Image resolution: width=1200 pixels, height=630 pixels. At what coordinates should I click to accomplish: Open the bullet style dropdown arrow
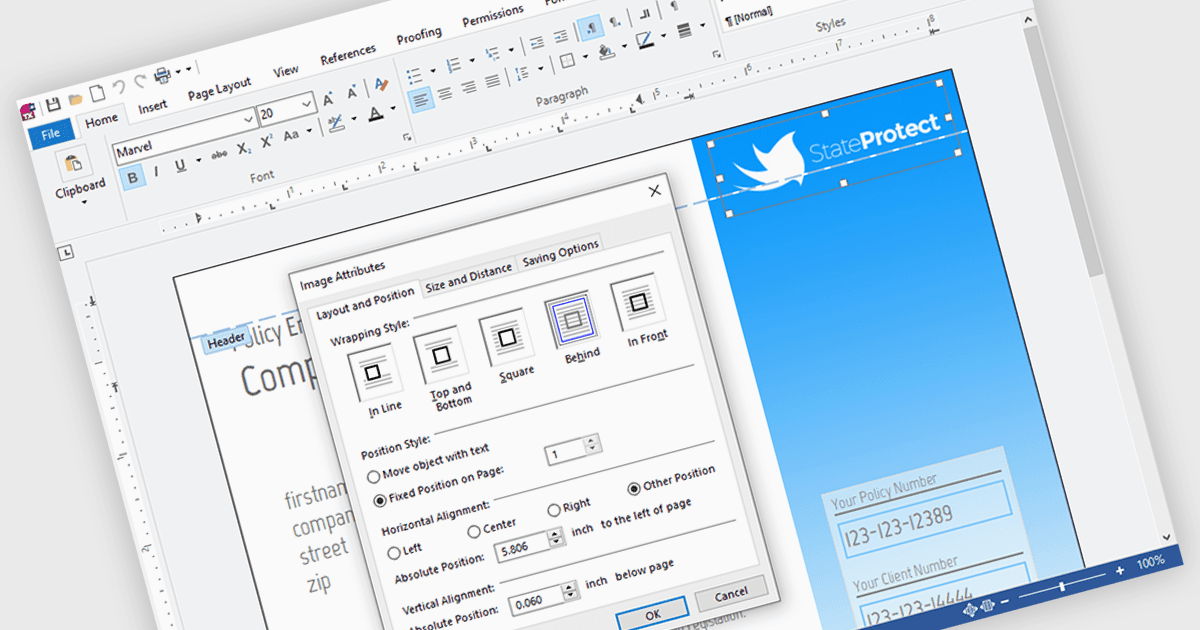[432, 69]
